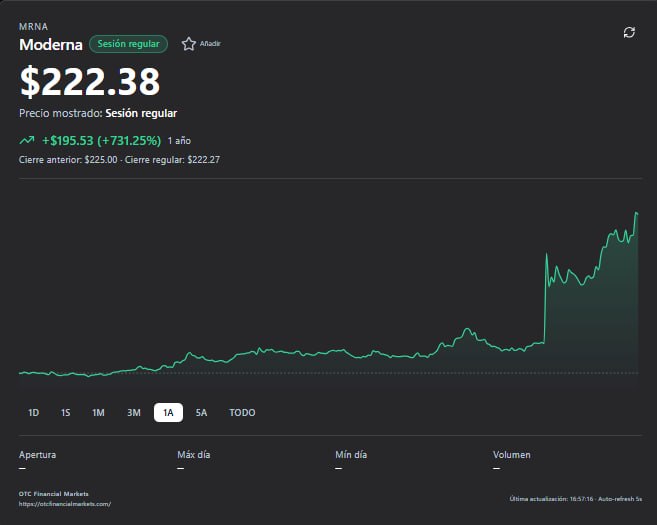Click the '1 año' period label
Viewport: 657px width, 525px height.
point(179,141)
